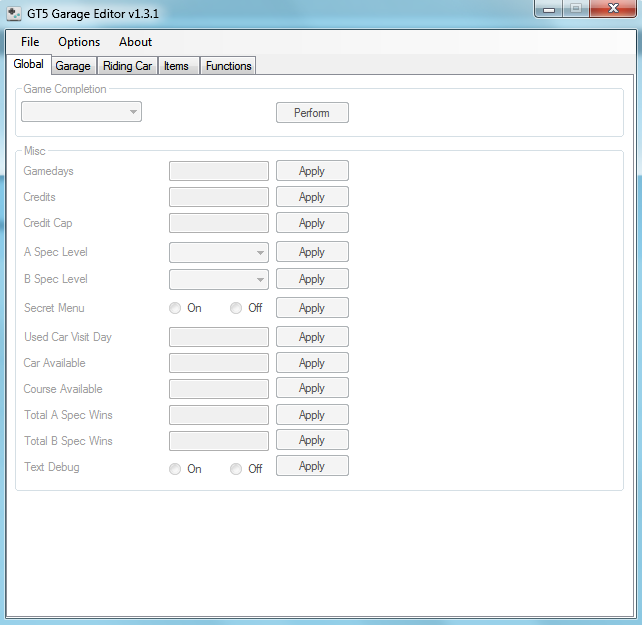Viewport: 642px width, 625px height.
Task: Apply the Total B Spec Wins value
Action: 312,440
